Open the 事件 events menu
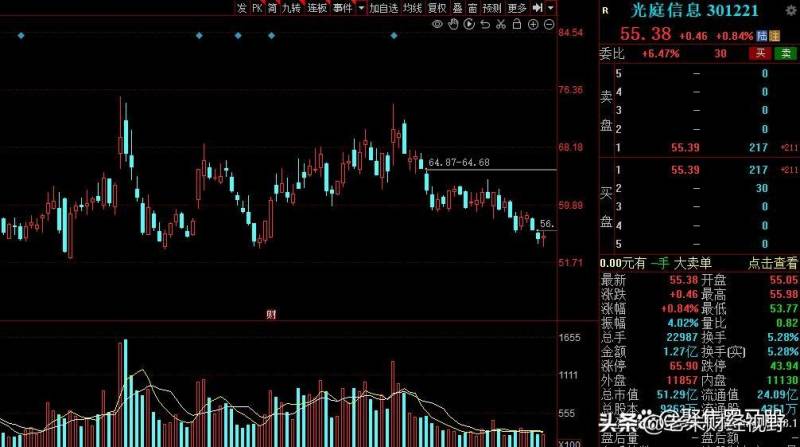Image resolution: width=800 pixels, height=447 pixels. (342, 8)
